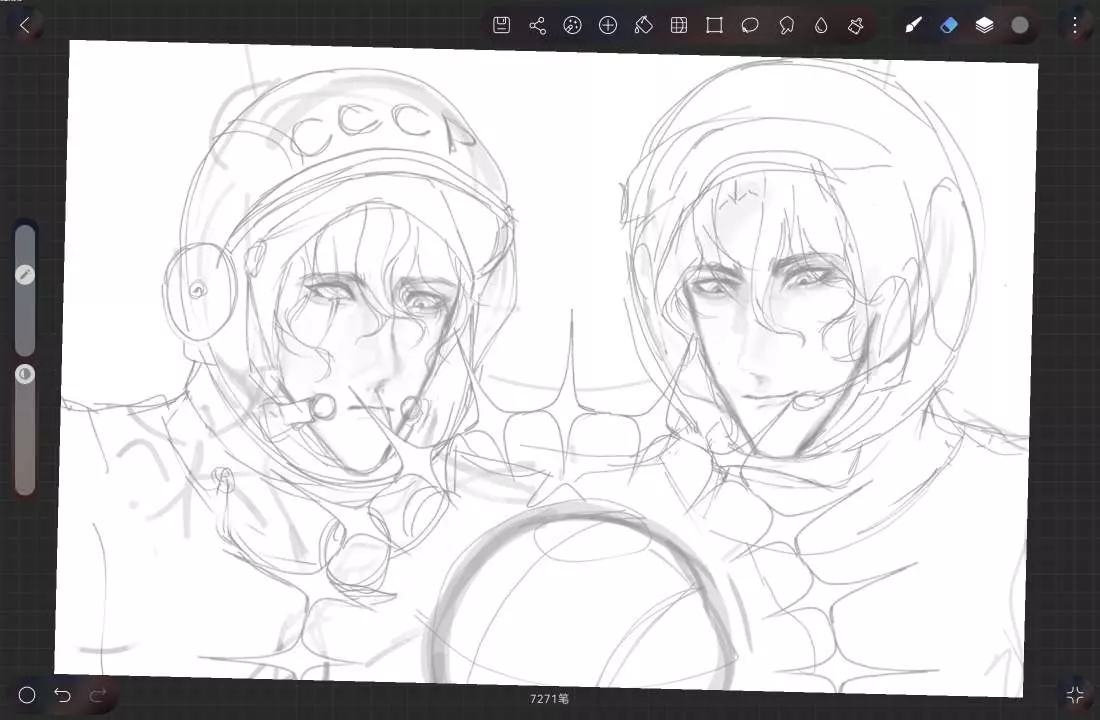Viewport: 1100px width, 720px height.
Task: Open the gray current color swatch
Action: (x=1020, y=25)
